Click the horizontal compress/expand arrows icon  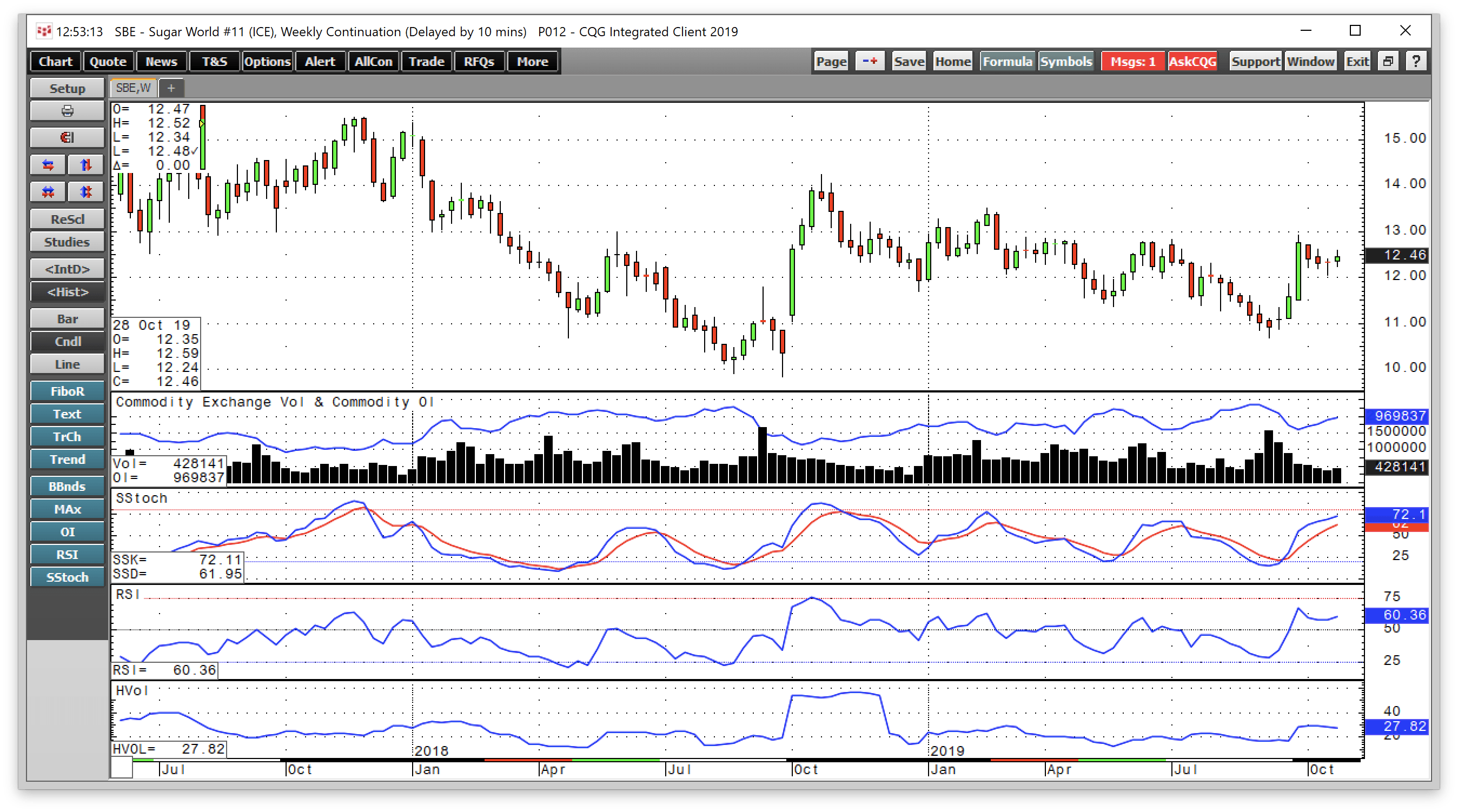tap(48, 192)
